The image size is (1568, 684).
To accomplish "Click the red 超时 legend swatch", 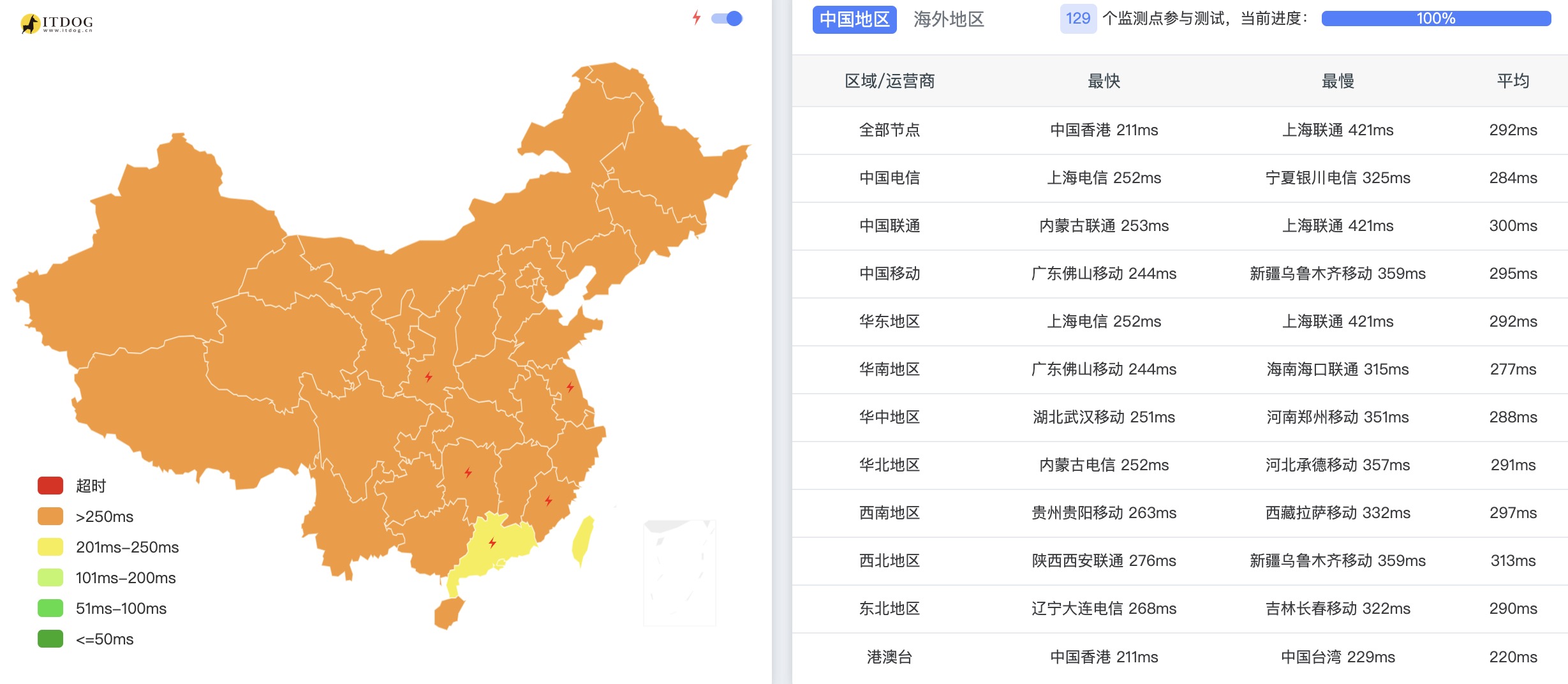I will click(x=50, y=486).
